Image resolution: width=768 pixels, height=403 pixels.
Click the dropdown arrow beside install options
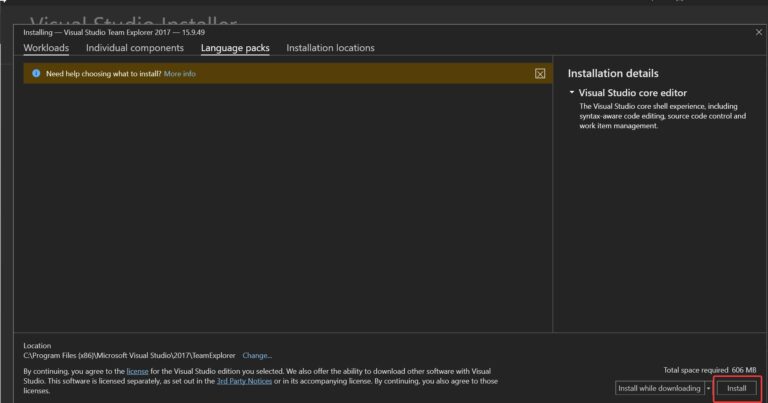coord(709,388)
